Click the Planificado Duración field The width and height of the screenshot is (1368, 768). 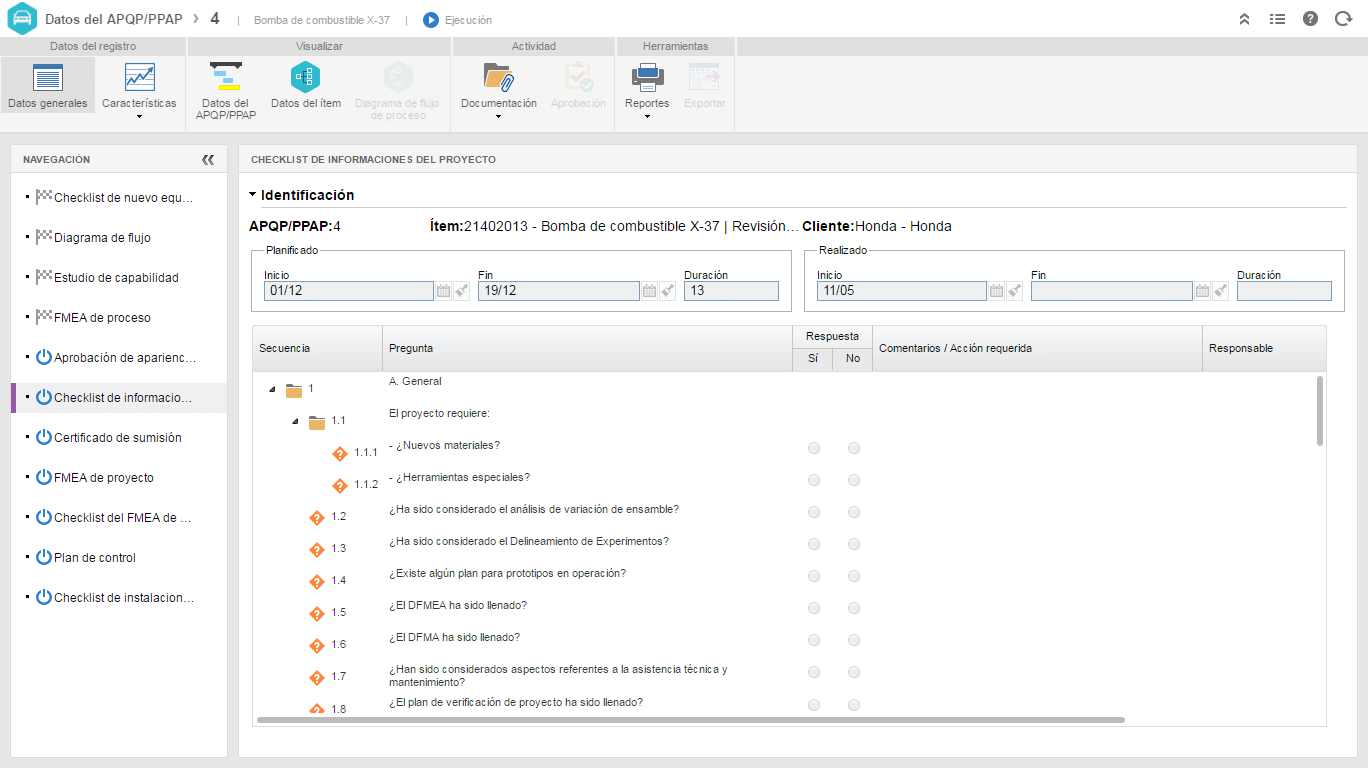point(731,291)
